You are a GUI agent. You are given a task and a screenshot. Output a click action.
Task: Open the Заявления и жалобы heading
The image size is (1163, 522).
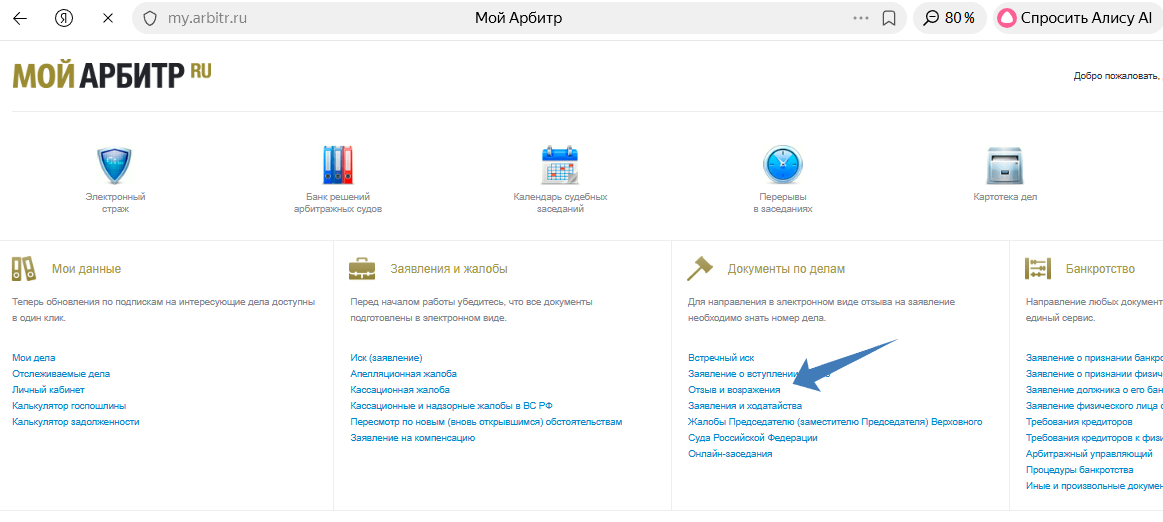[449, 268]
